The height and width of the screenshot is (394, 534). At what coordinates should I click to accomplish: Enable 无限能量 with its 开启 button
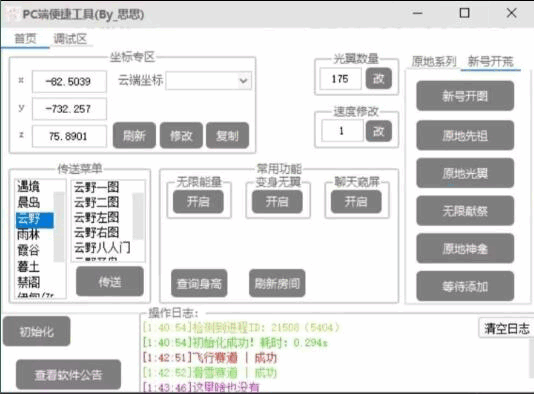tap(198, 202)
